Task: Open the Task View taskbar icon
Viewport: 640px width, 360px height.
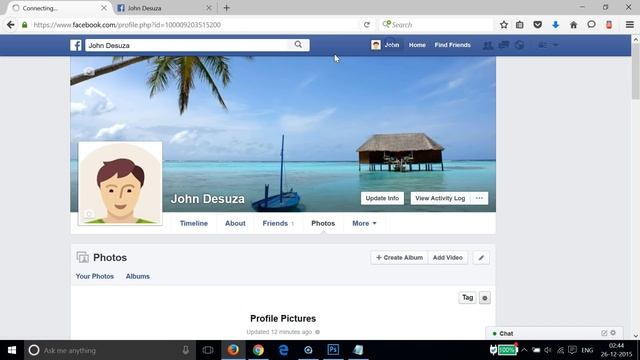Action: click(208, 350)
